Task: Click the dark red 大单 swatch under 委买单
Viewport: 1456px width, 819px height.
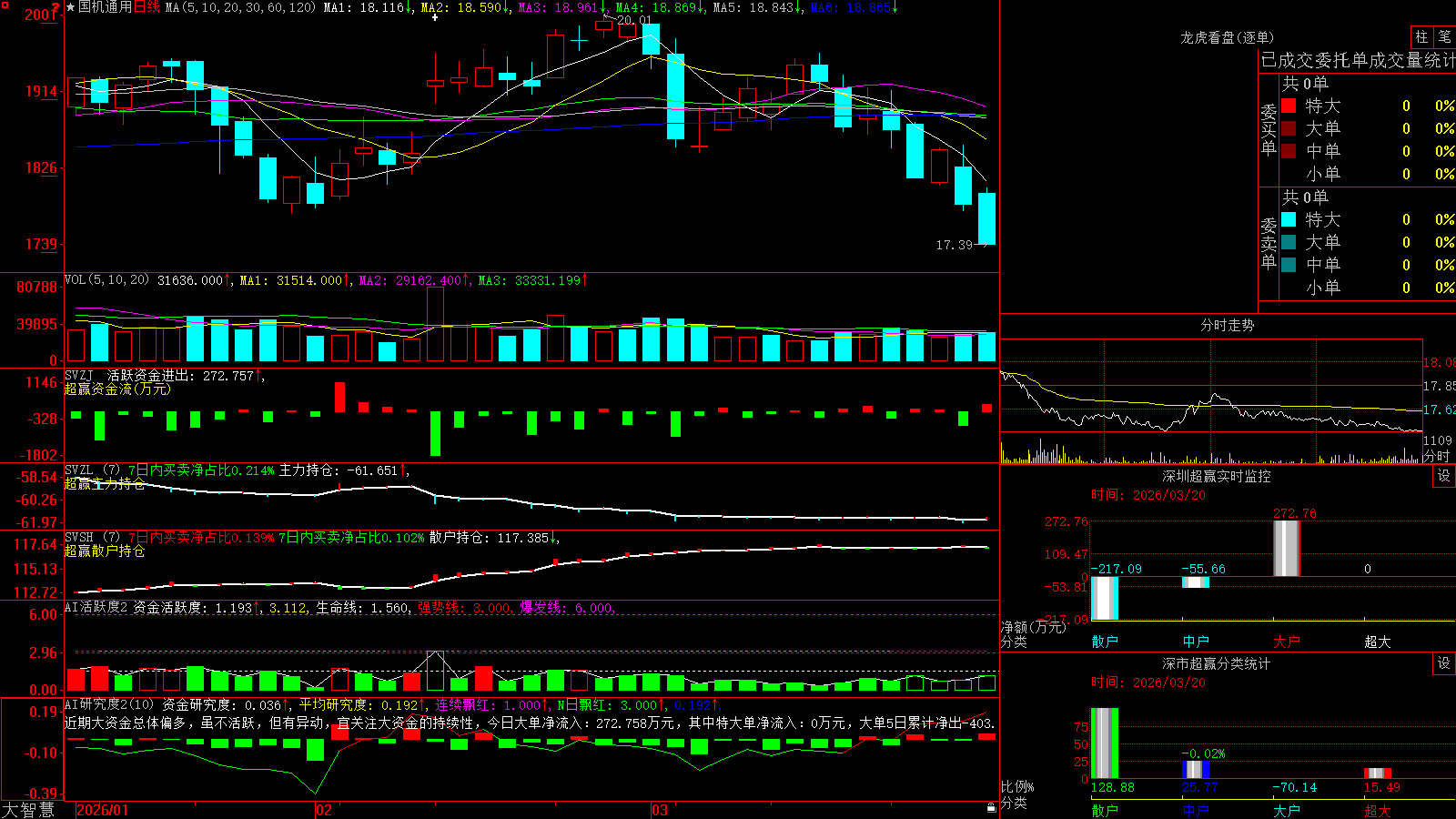Action: (1289, 128)
